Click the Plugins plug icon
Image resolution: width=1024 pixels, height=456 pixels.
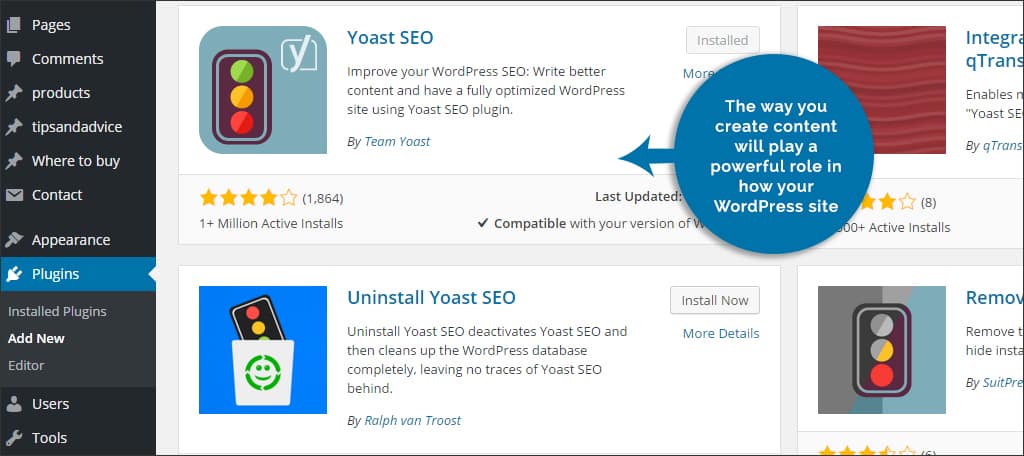pyautogui.click(x=14, y=274)
